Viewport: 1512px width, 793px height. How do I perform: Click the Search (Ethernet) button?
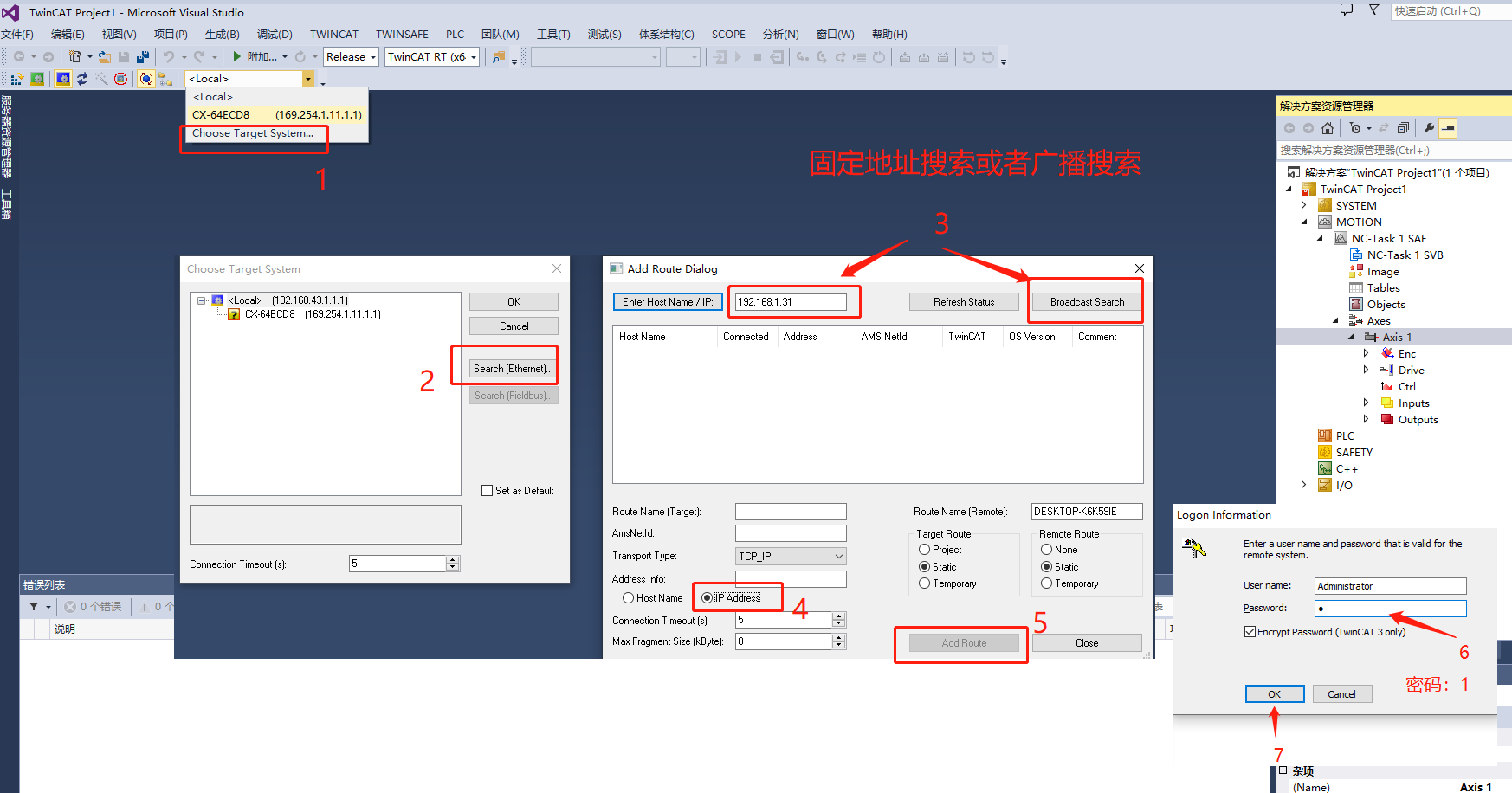coord(514,369)
